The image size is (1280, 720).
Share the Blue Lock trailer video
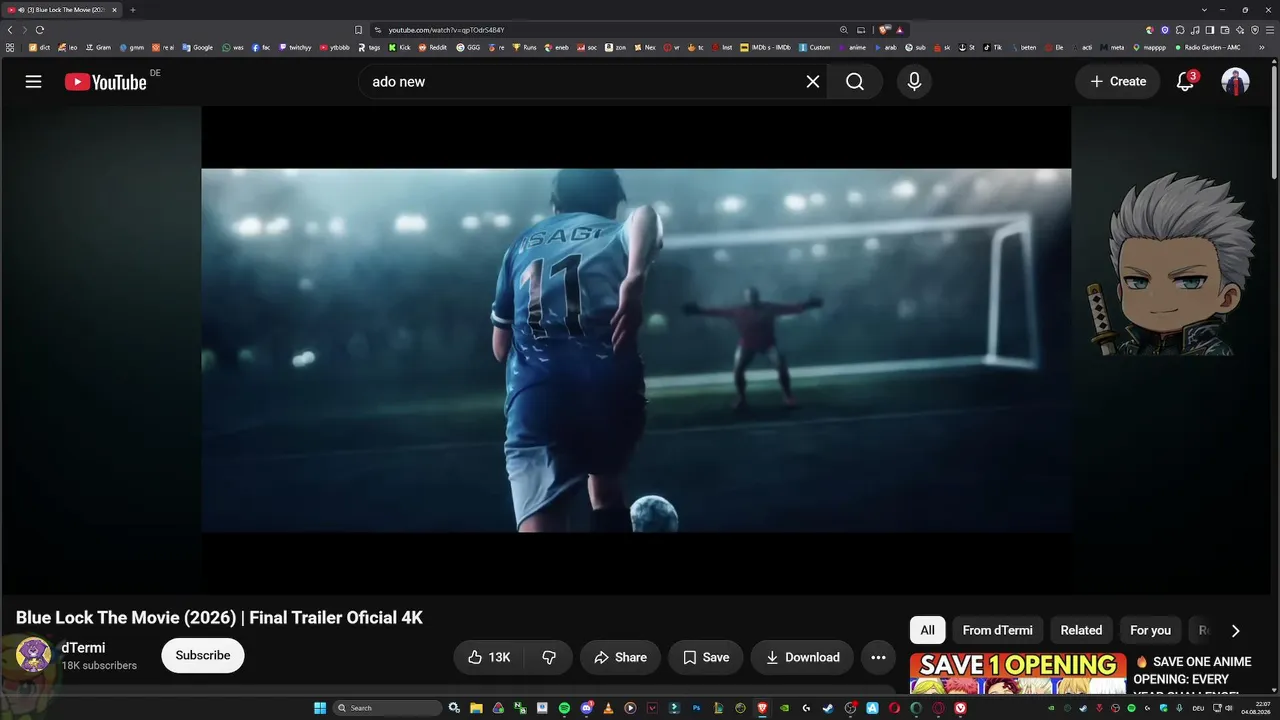click(620, 657)
